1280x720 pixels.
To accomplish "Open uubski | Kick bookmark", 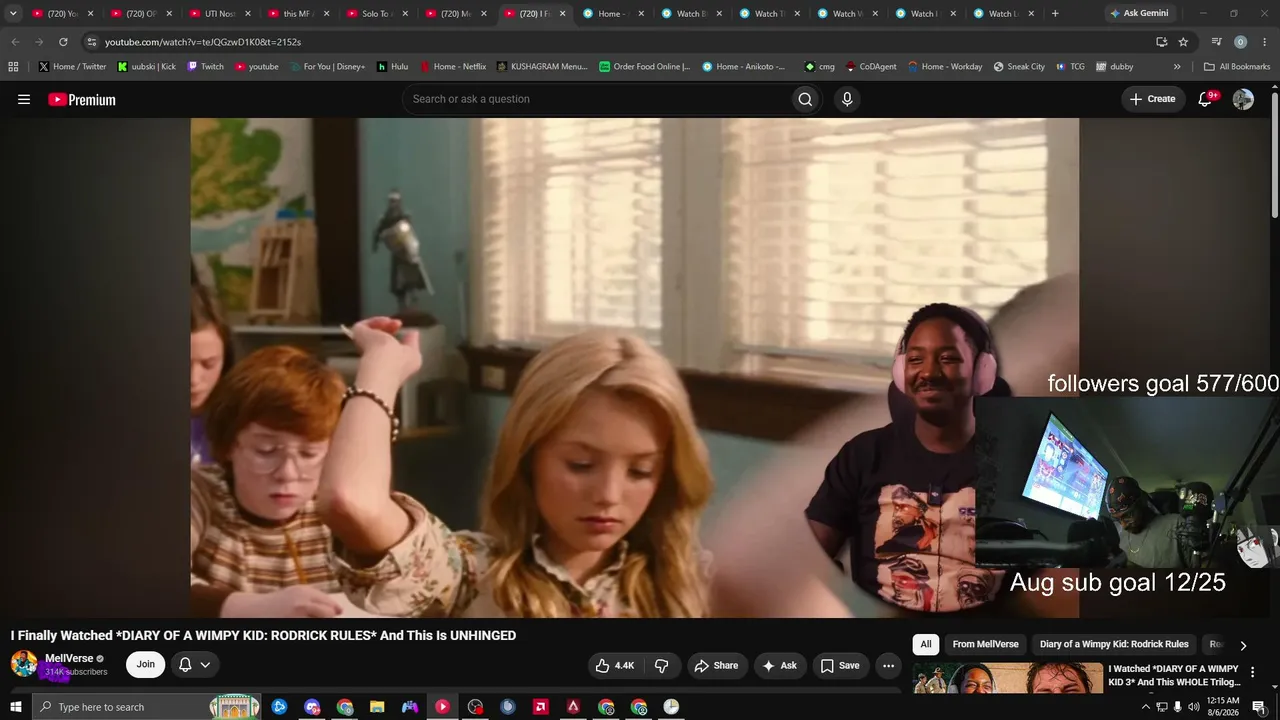I will [147, 66].
